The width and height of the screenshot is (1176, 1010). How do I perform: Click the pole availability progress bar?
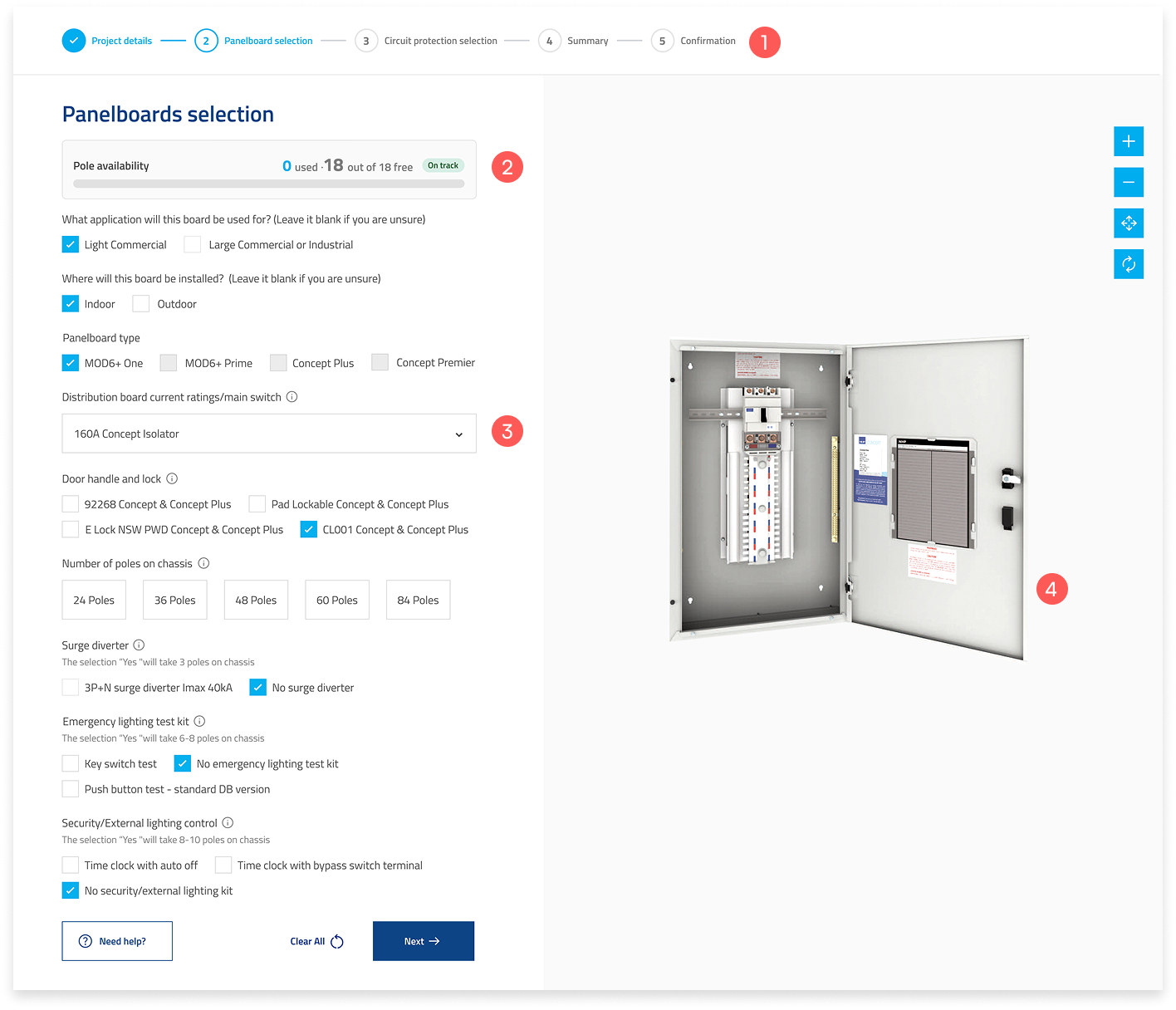pos(268,184)
